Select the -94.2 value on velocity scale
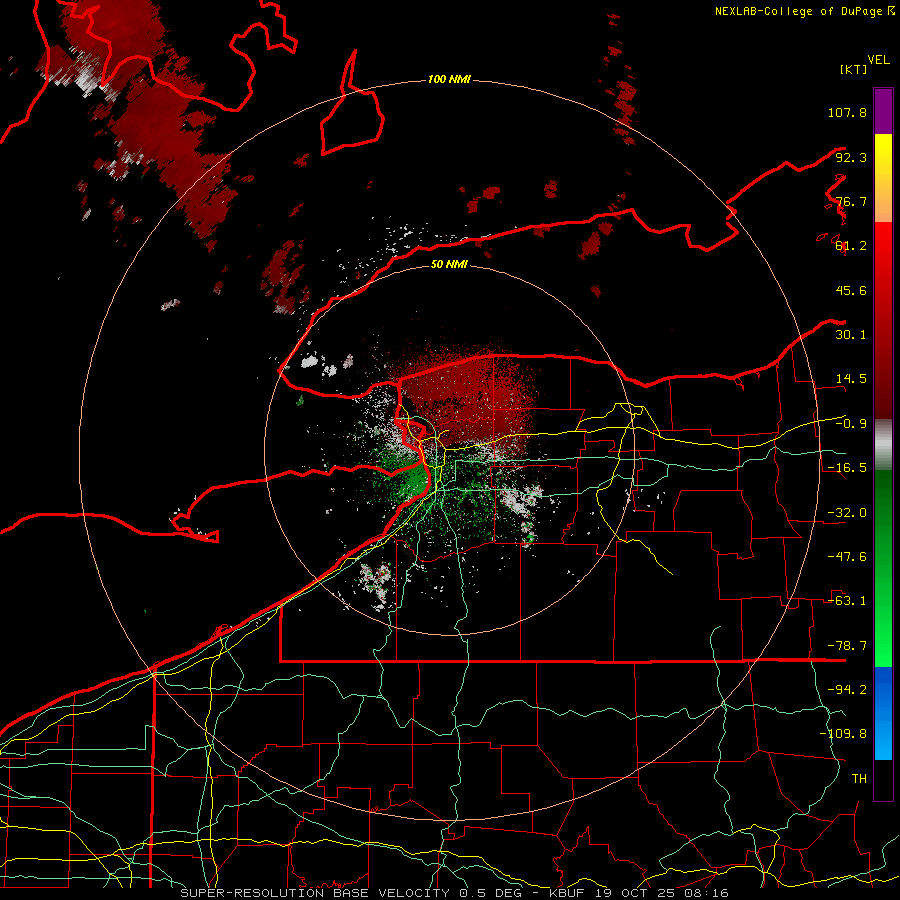The height and width of the screenshot is (900, 900). (x=847, y=690)
